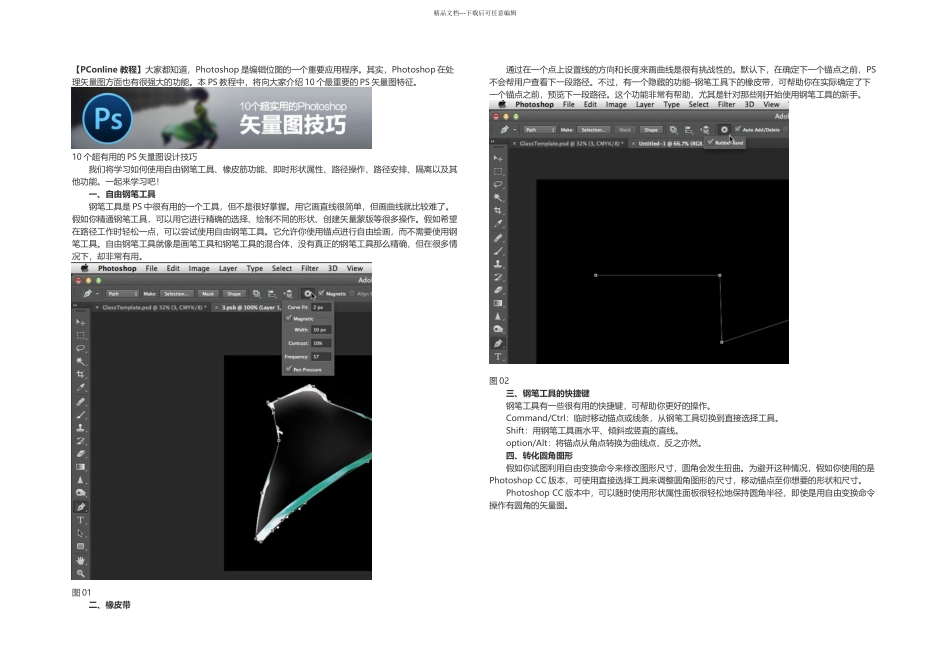Open the Image menu in the Untitled-1 window
This screenshot has height=672, width=950.
point(616,104)
